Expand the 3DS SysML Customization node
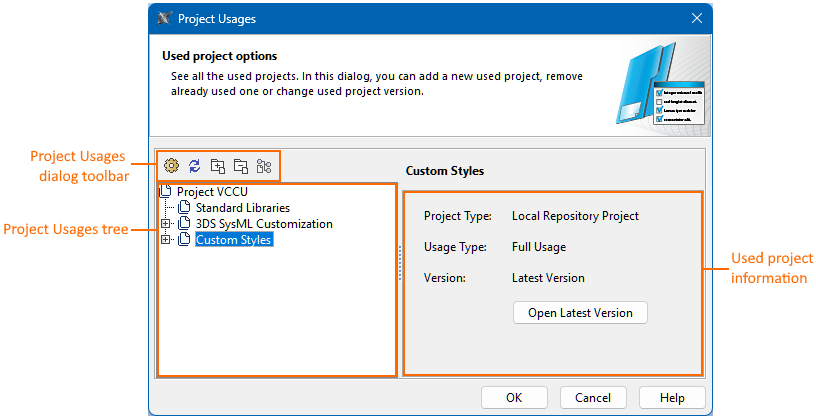 (166, 223)
